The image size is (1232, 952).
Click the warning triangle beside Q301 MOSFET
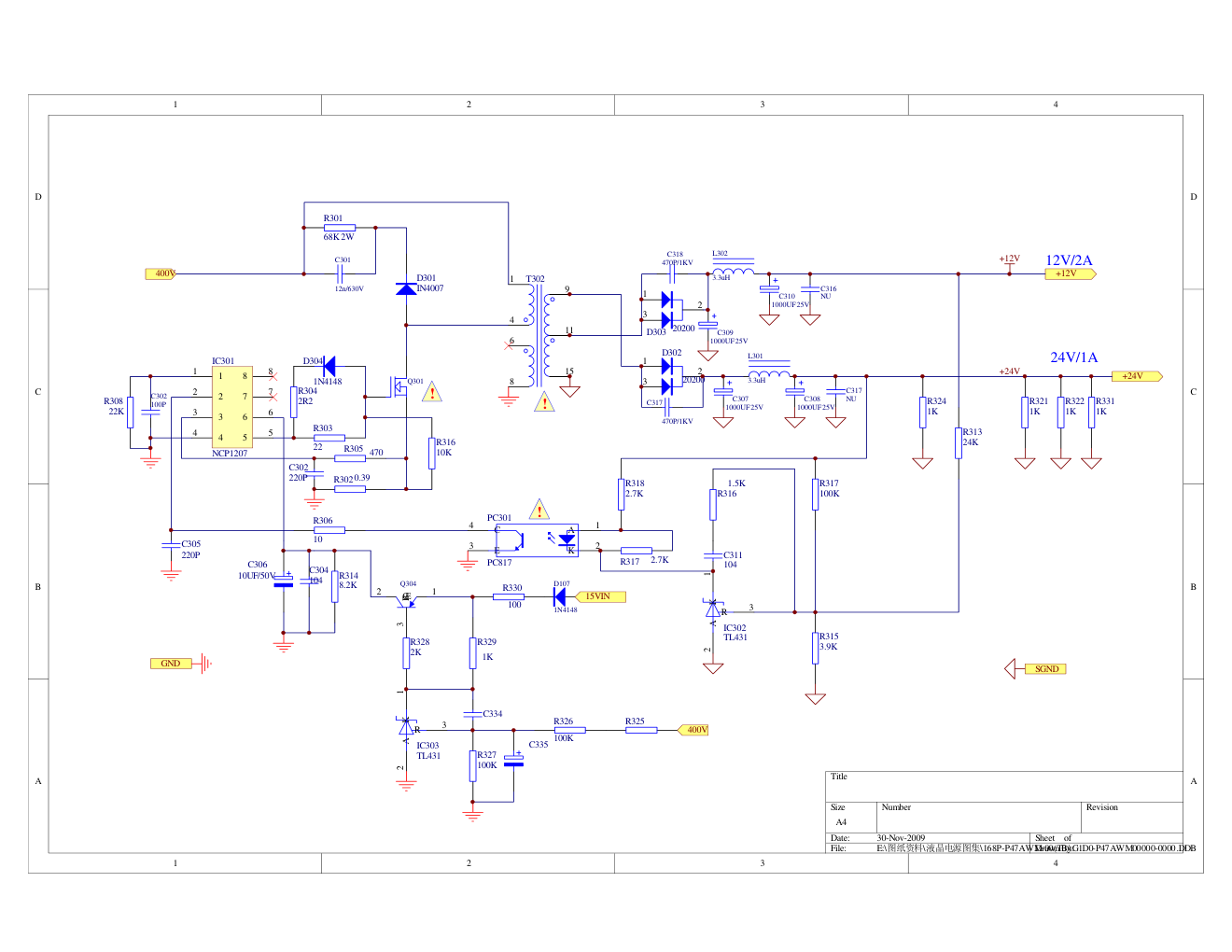tap(432, 392)
